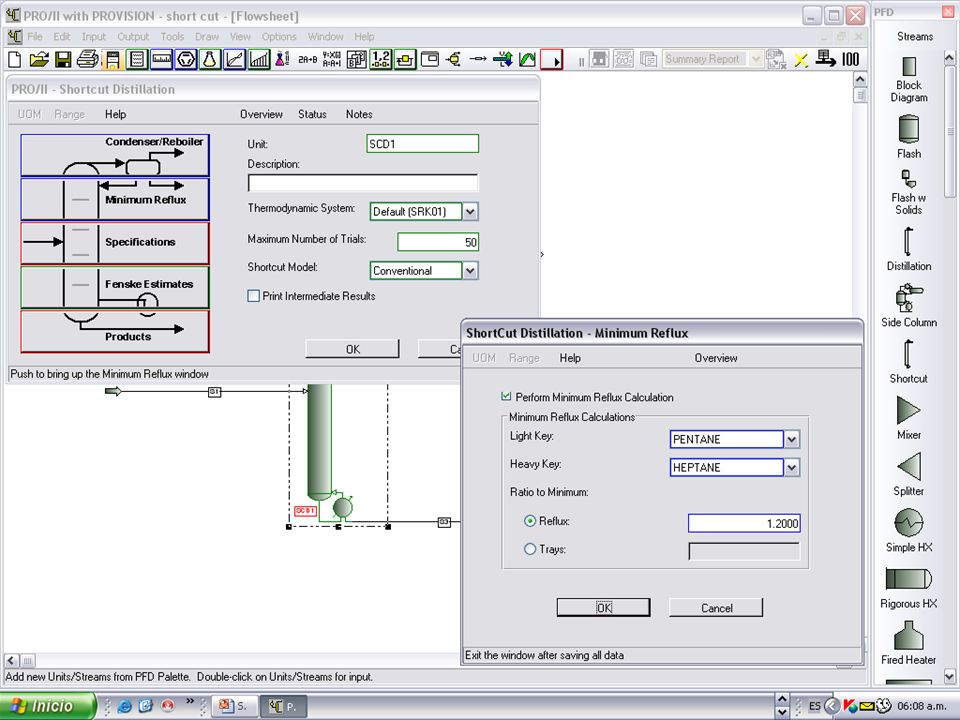Open Status in Shortcut Distillation dialog
Image resolution: width=960 pixels, height=720 pixels.
point(312,114)
